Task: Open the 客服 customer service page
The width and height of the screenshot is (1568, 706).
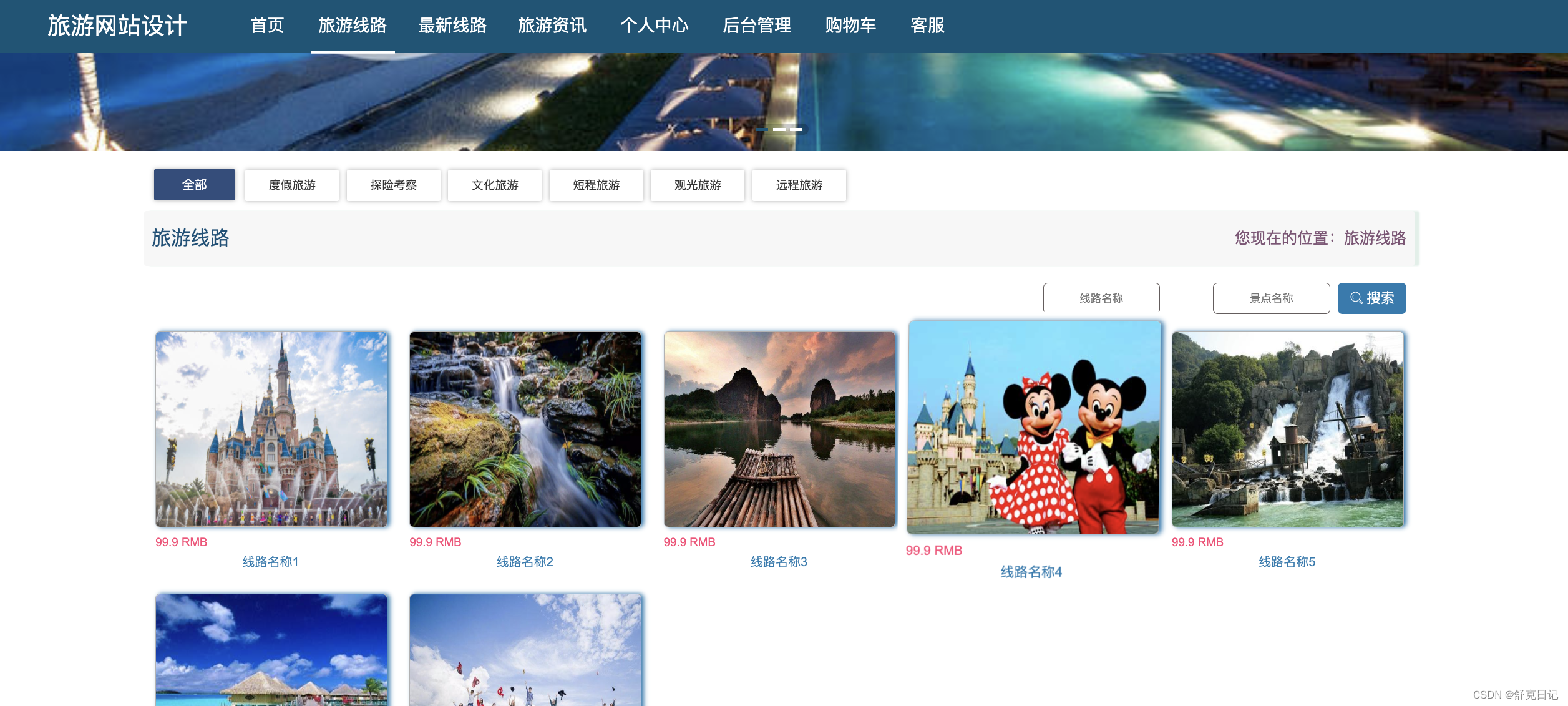Action: click(x=927, y=26)
